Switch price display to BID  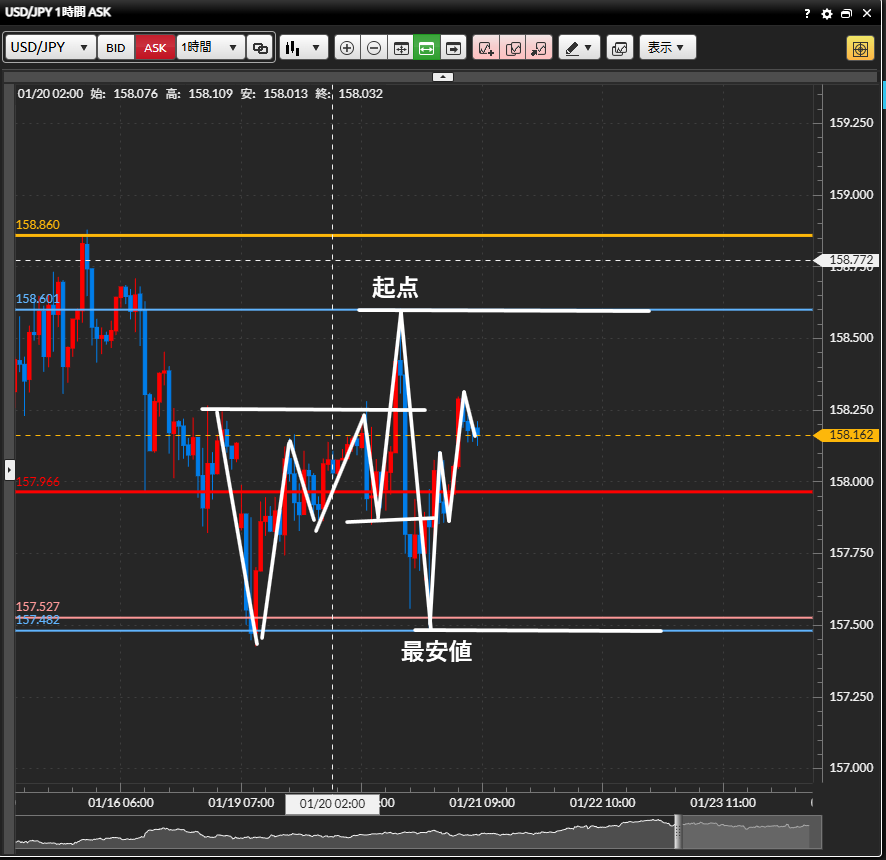pos(116,48)
